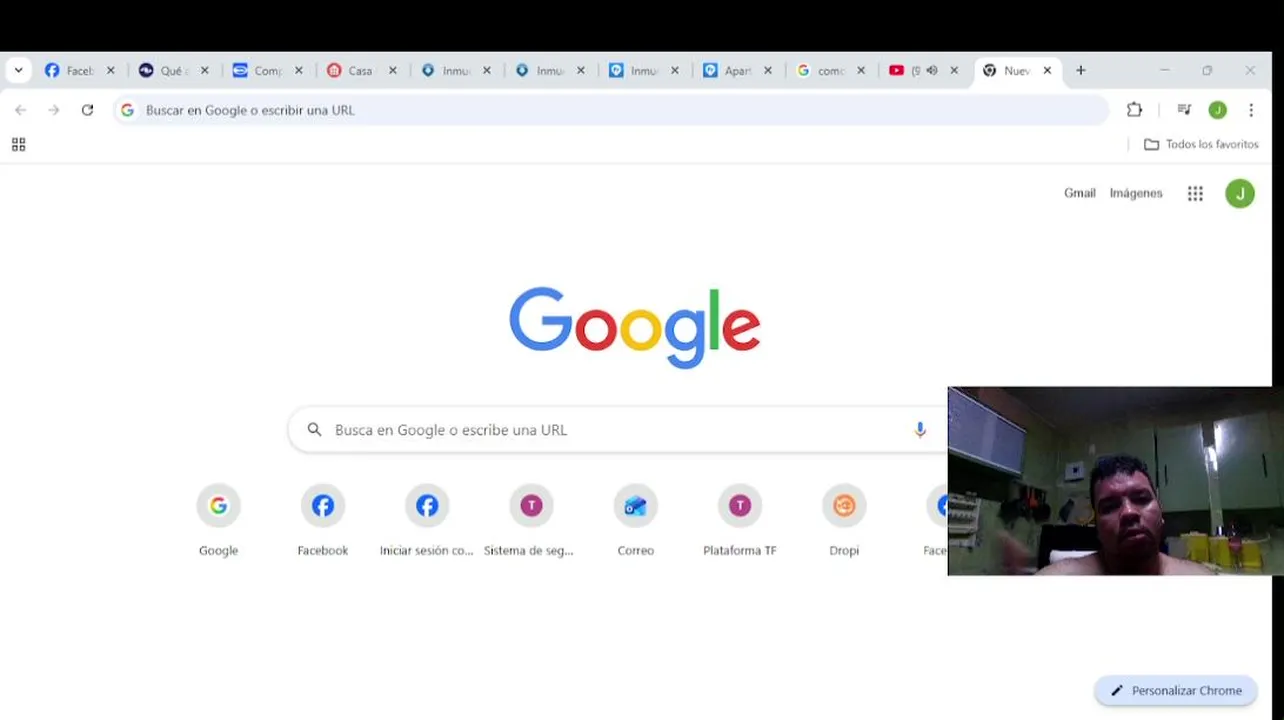Switch to the "como" Google search tab

(x=820, y=71)
